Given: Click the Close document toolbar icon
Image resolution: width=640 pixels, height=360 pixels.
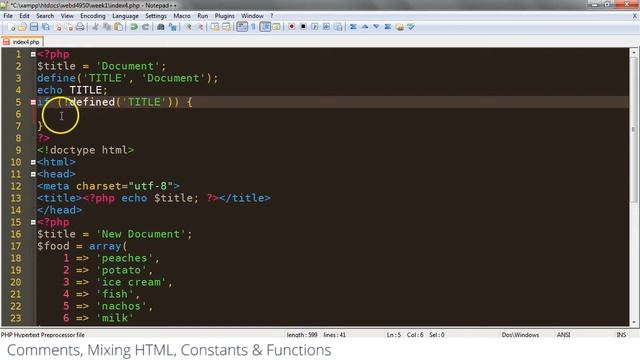Looking at the screenshot, I should click(x=58, y=27).
